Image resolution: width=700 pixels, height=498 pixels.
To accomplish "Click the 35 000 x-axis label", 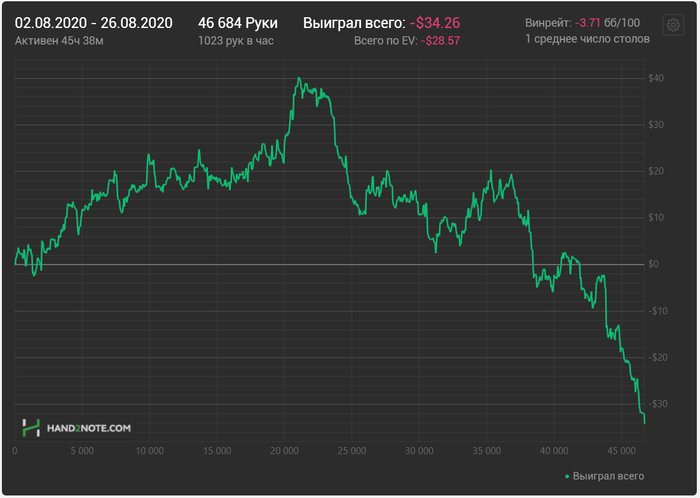I will tap(487, 451).
